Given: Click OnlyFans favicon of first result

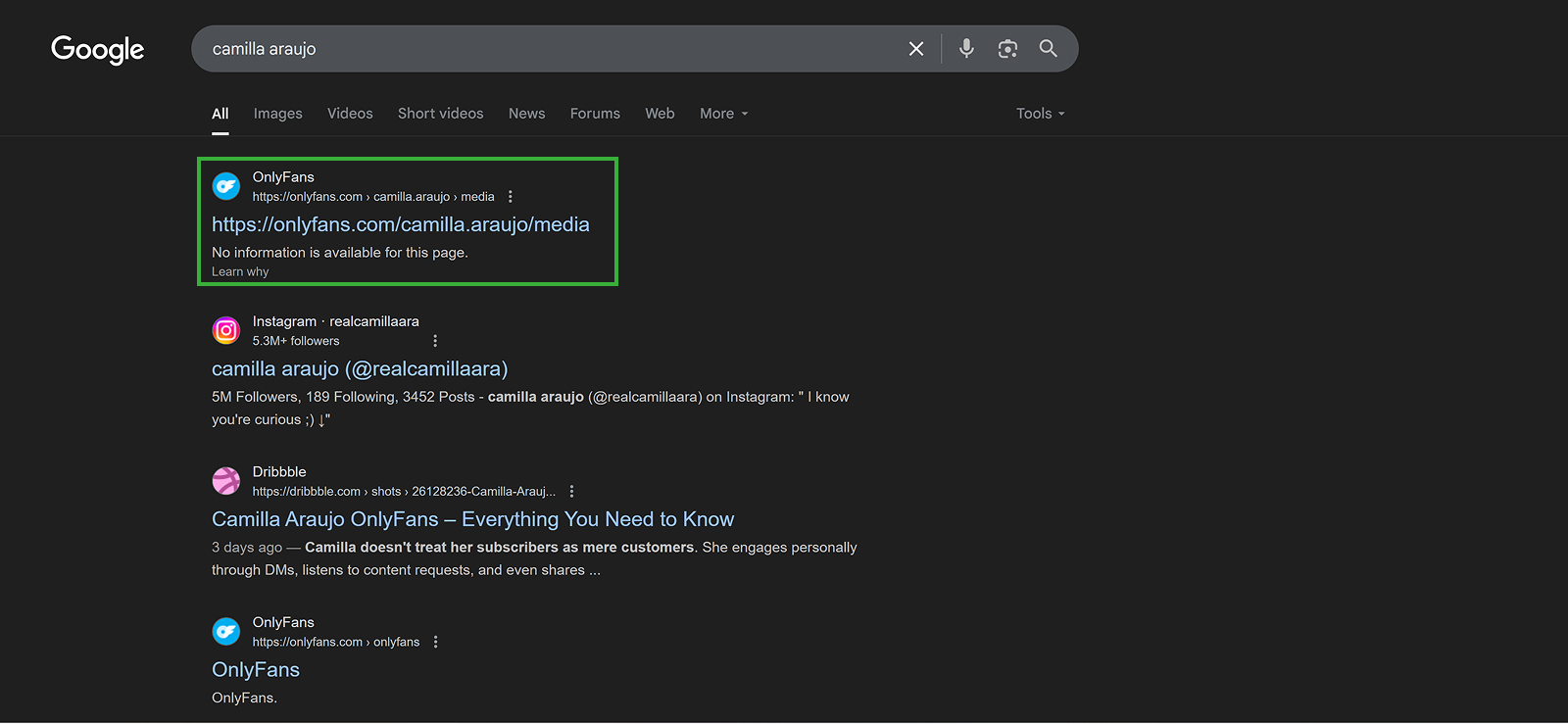Looking at the screenshot, I should [x=226, y=186].
